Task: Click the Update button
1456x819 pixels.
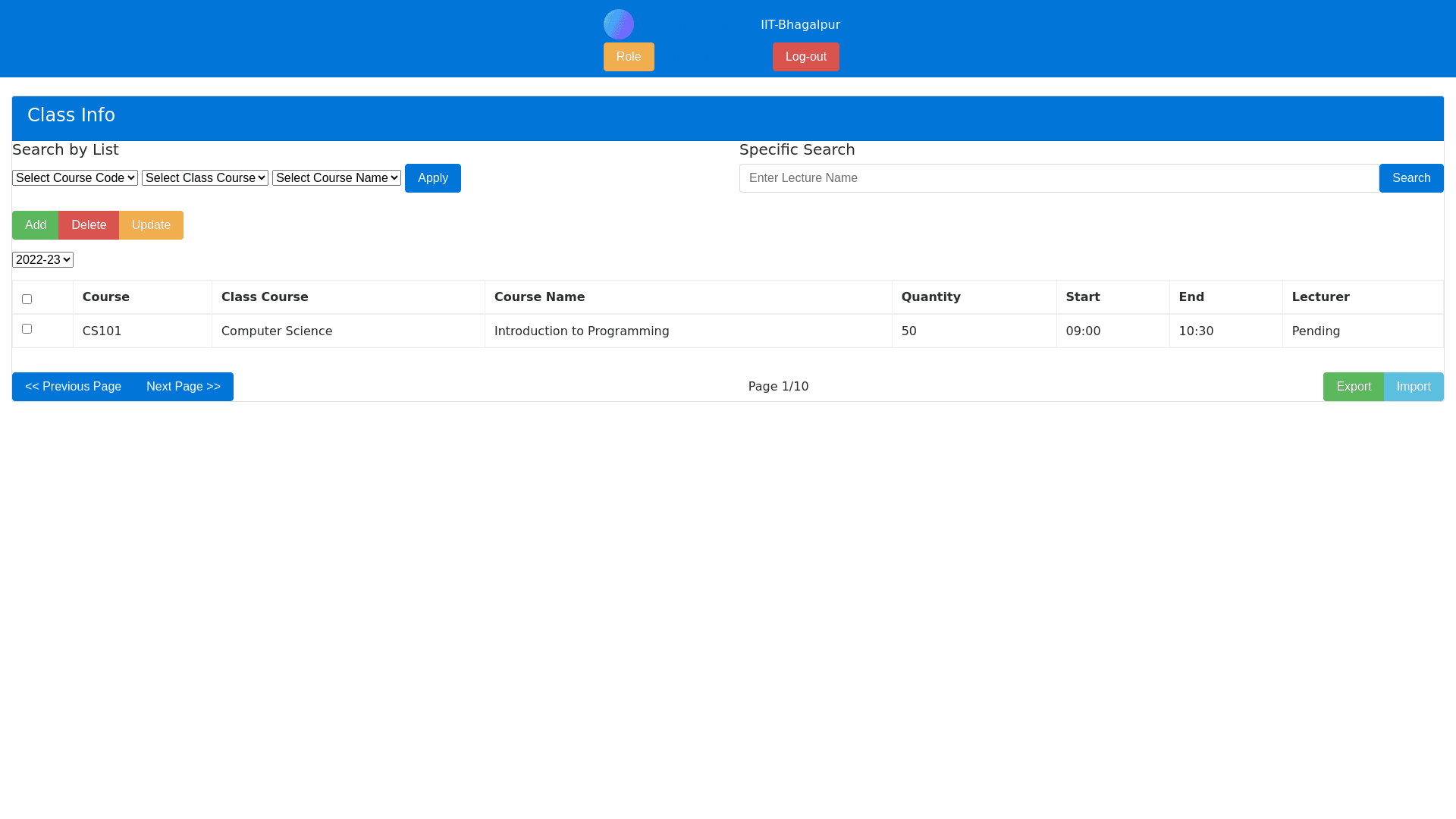Action: point(150,224)
